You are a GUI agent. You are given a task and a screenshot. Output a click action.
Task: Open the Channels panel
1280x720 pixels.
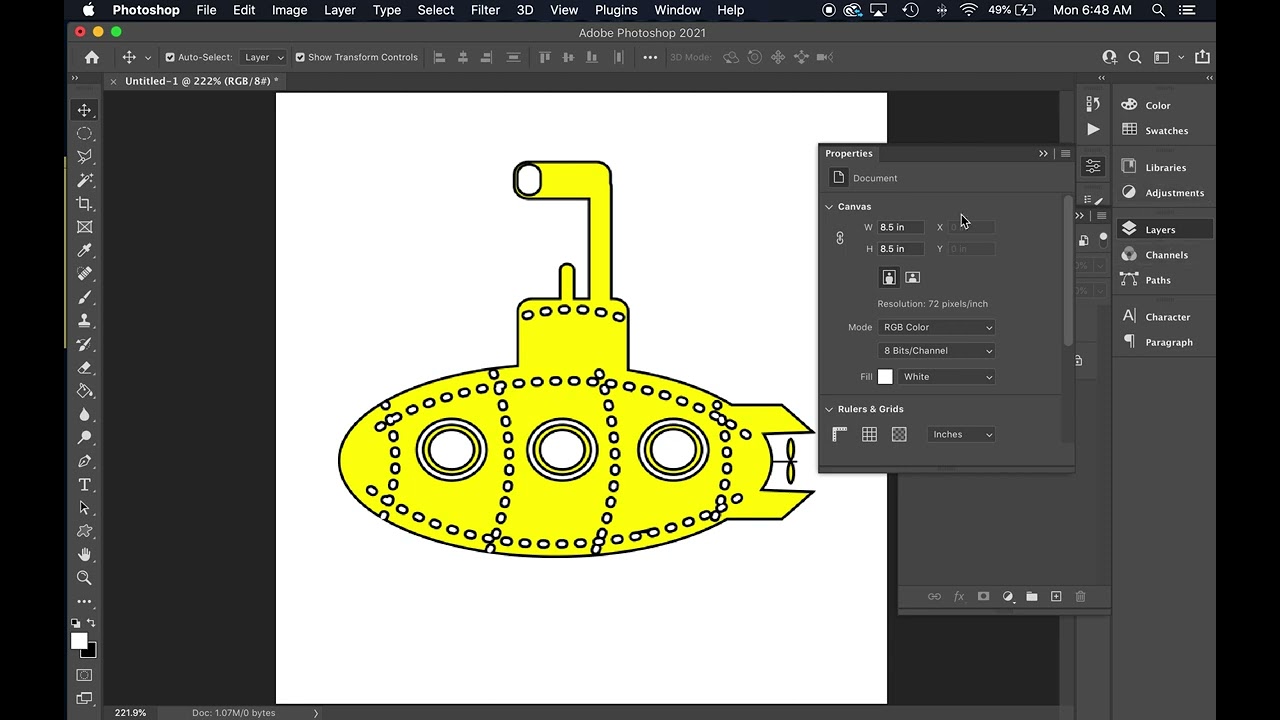pyautogui.click(x=1166, y=255)
